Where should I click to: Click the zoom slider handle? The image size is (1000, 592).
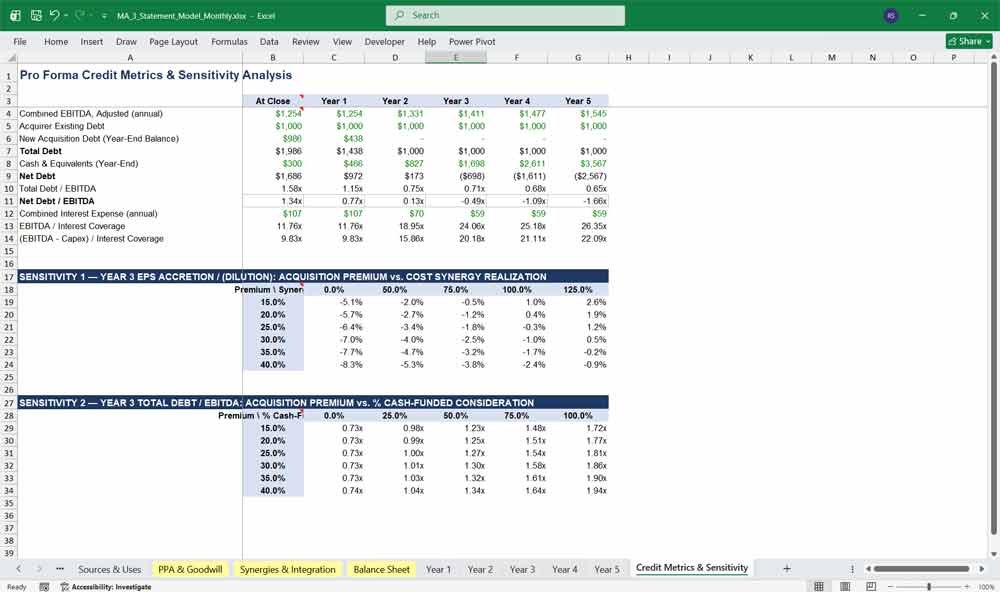click(929, 586)
